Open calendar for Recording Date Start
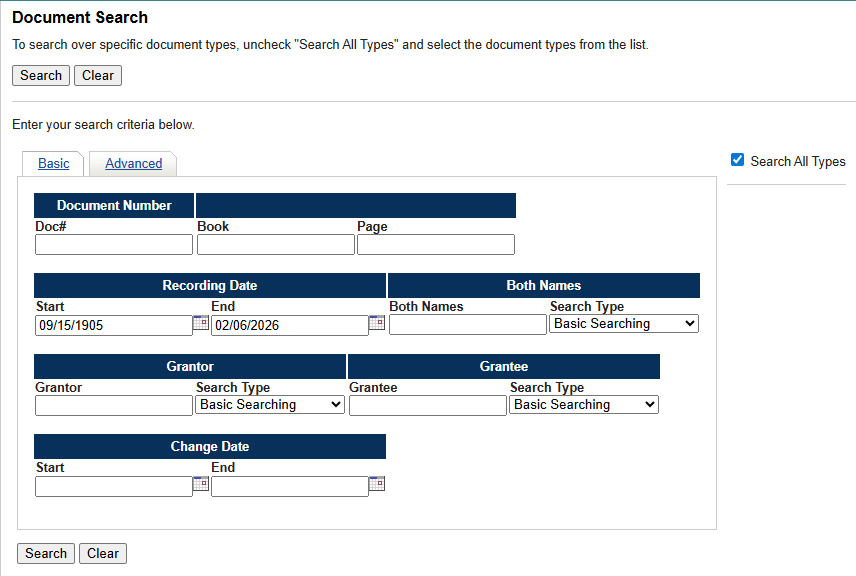 point(201,323)
